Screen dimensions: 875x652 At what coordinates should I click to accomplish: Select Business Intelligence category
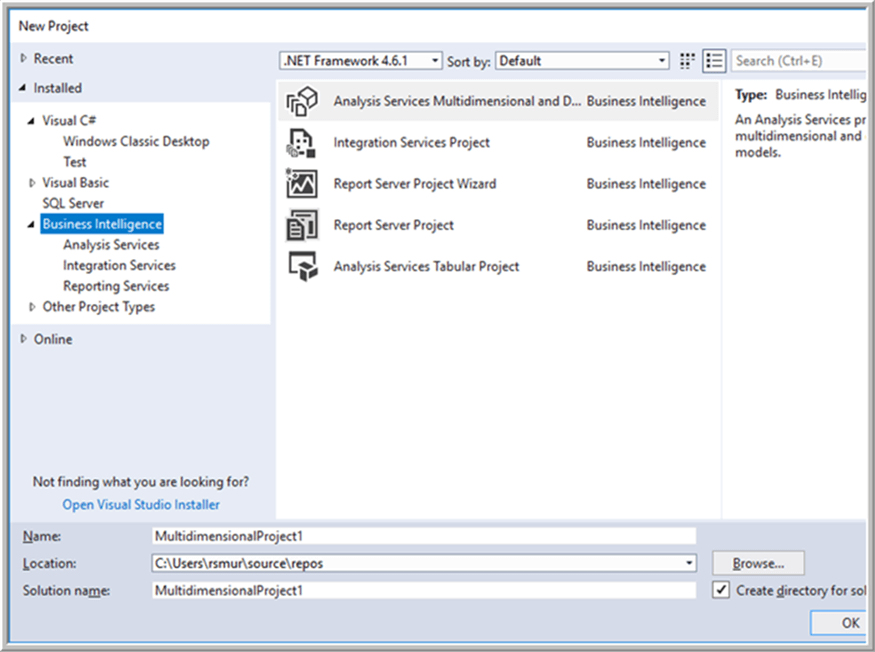102,224
